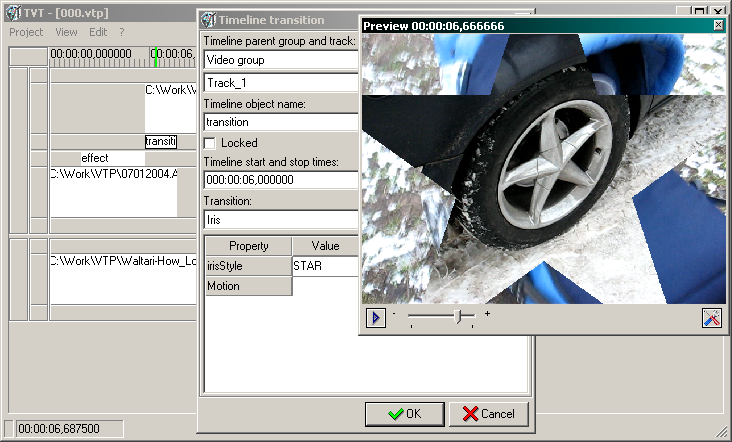Adjust the preview zoom slider handle
732x442 pixels.
pos(458,316)
